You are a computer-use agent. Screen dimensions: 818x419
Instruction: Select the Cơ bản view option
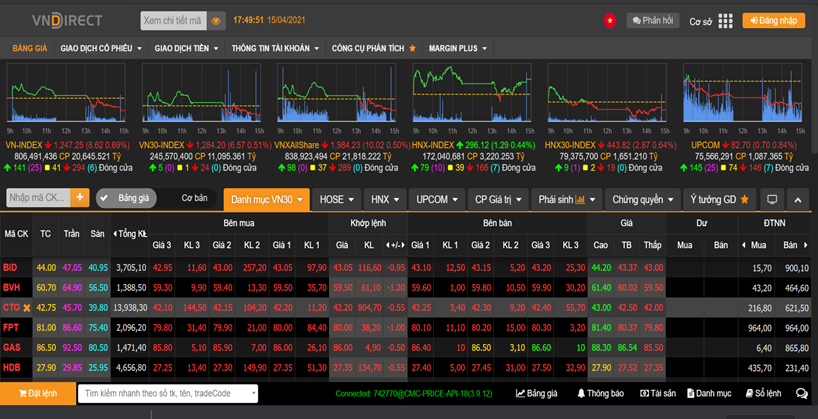194,198
